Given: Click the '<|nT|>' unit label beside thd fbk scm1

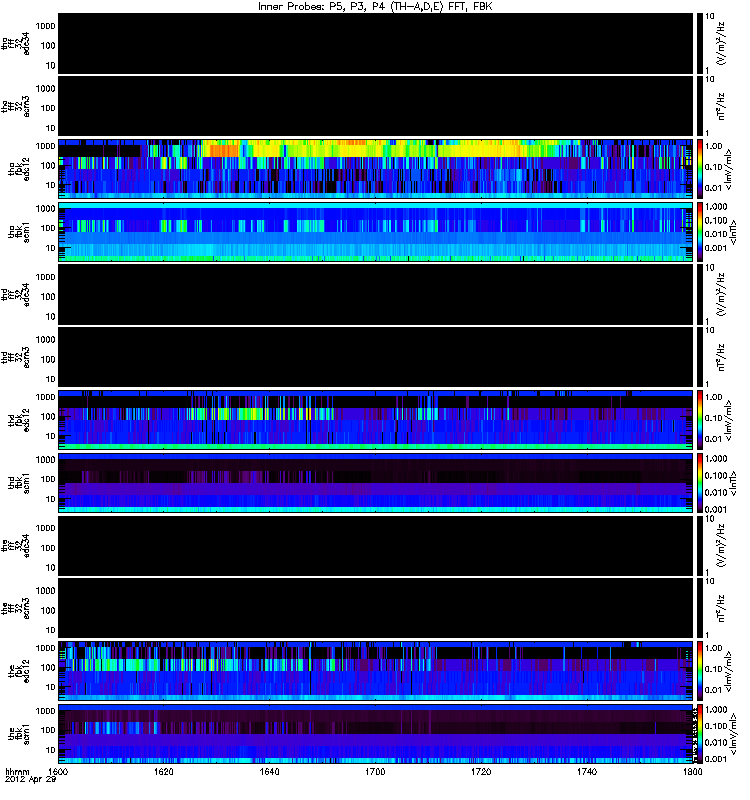Looking at the screenshot, I should click(733, 483).
